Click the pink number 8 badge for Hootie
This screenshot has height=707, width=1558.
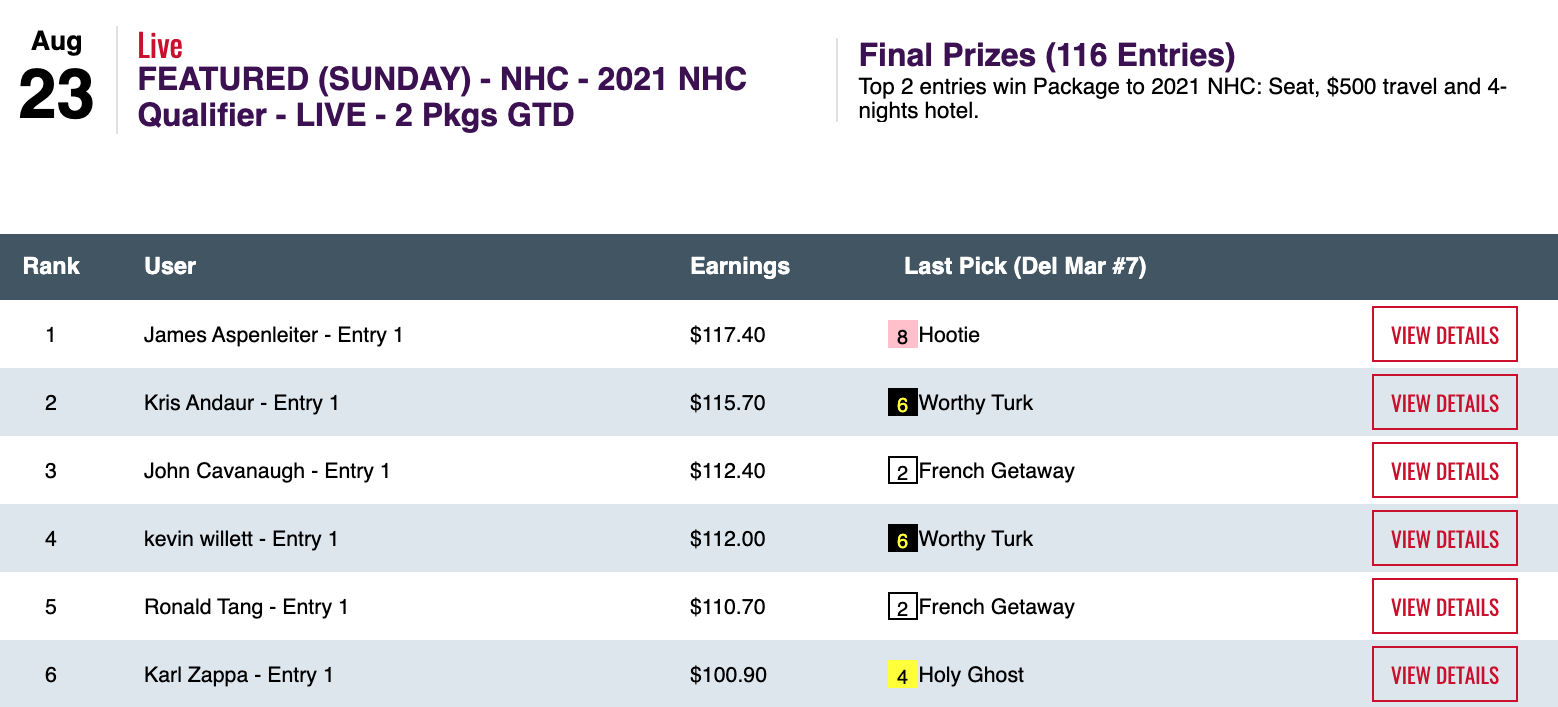tap(902, 335)
